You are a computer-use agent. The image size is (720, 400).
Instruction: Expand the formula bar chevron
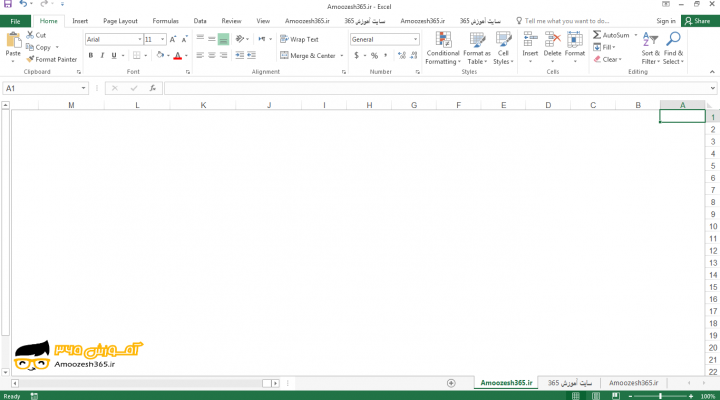click(712, 88)
